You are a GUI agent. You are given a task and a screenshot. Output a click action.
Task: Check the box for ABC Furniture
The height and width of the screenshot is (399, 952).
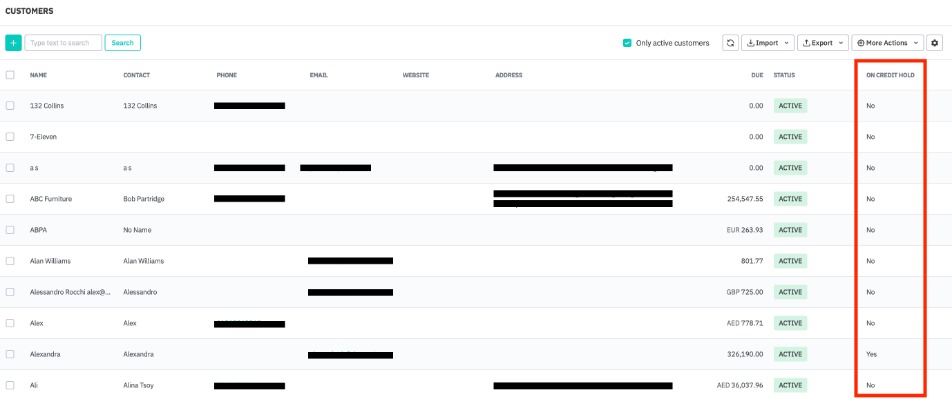(x=10, y=199)
